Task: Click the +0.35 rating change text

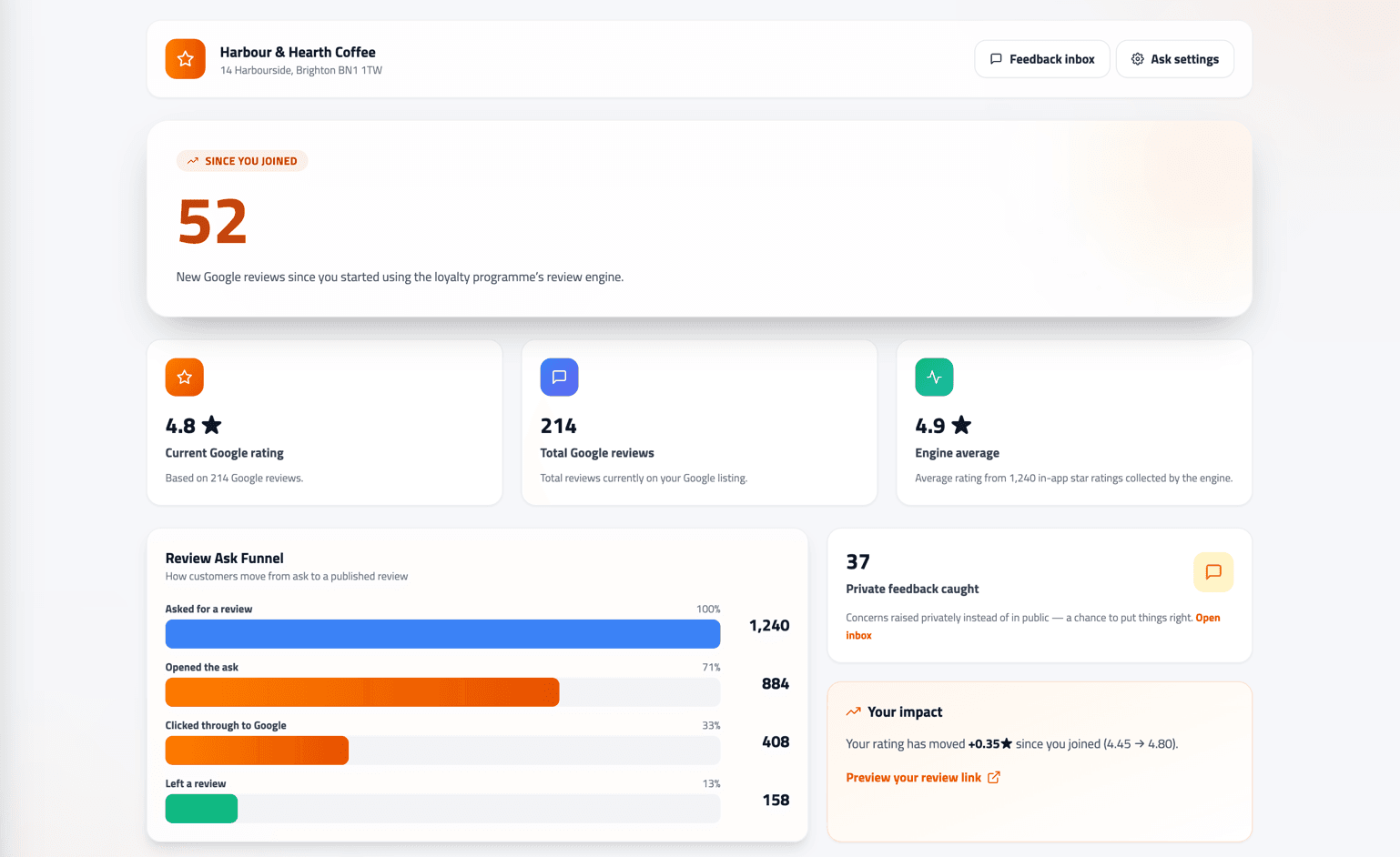Action: click(x=990, y=744)
